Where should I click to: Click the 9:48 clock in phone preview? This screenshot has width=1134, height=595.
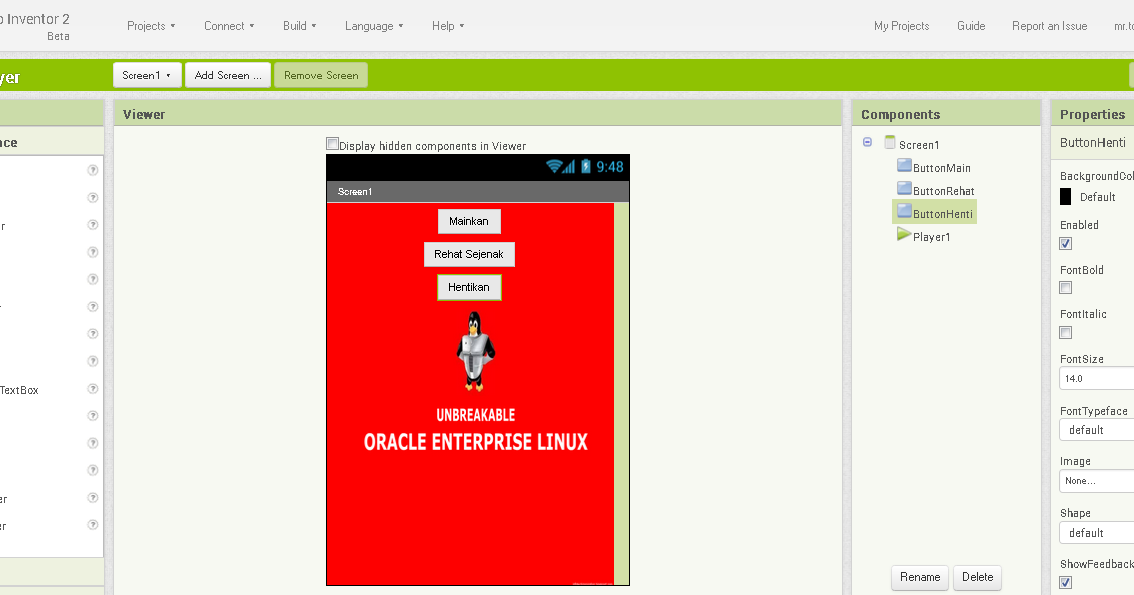(610, 167)
